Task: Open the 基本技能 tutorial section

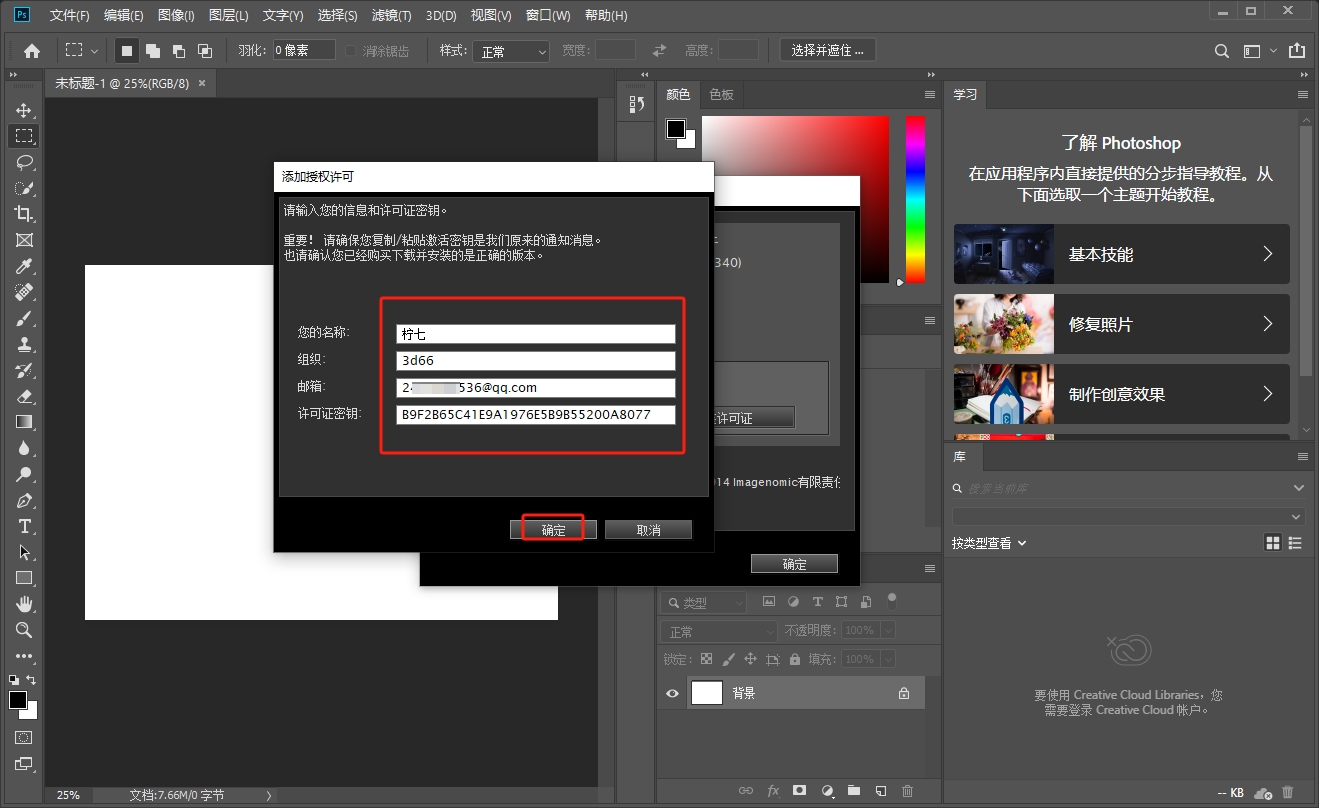Action: point(1121,254)
